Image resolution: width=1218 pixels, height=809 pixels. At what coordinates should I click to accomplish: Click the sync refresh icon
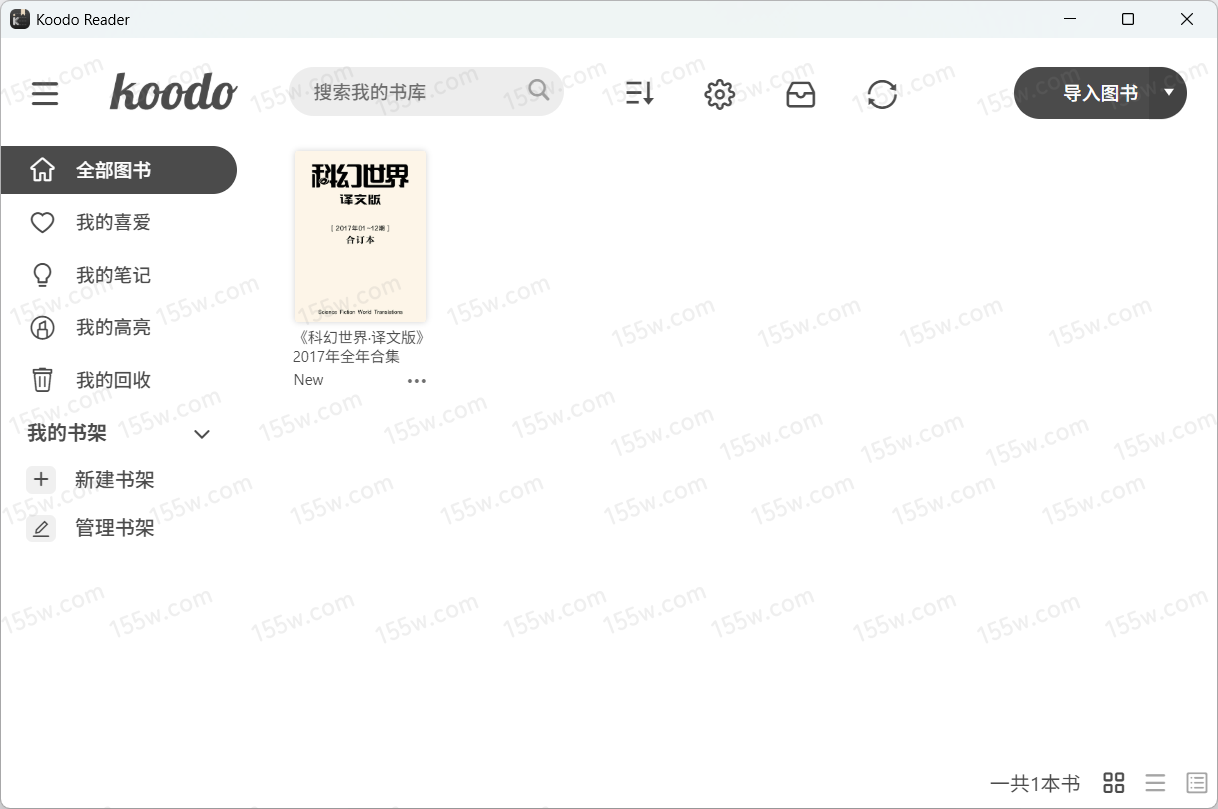pyautogui.click(x=882, y=94)
